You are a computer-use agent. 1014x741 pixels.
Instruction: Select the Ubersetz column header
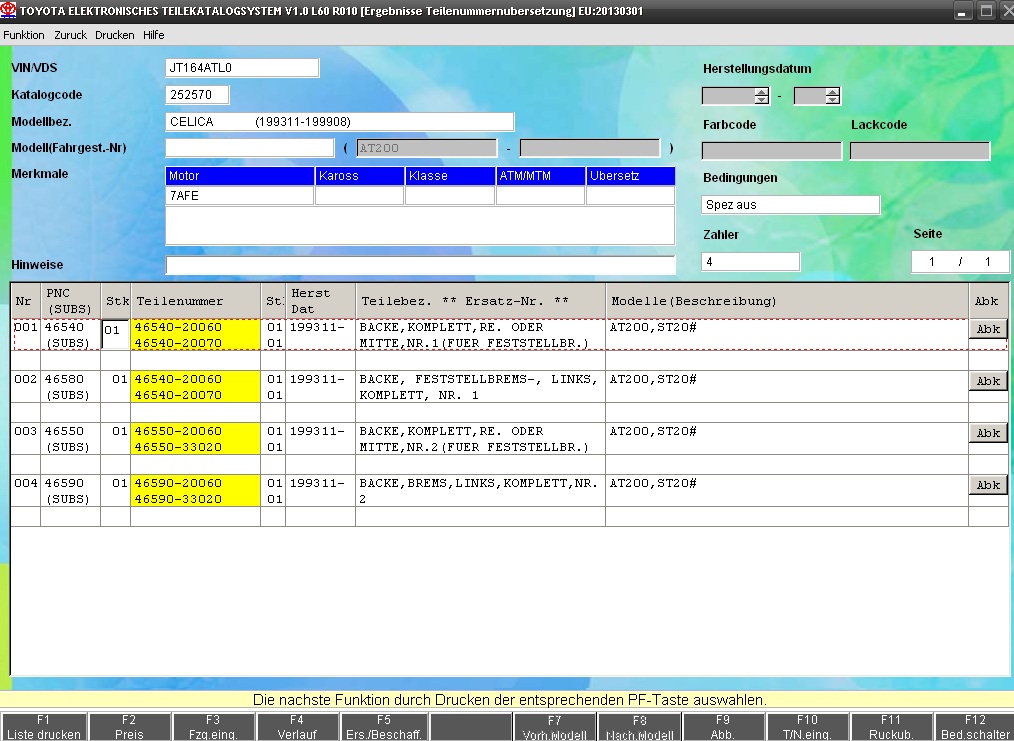631,176
